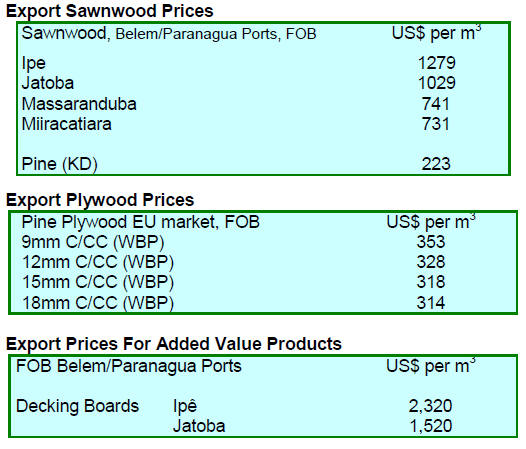Click the Pine (KD) label
The height and width of the screenshot is (449, 526).
pos(59,164)
